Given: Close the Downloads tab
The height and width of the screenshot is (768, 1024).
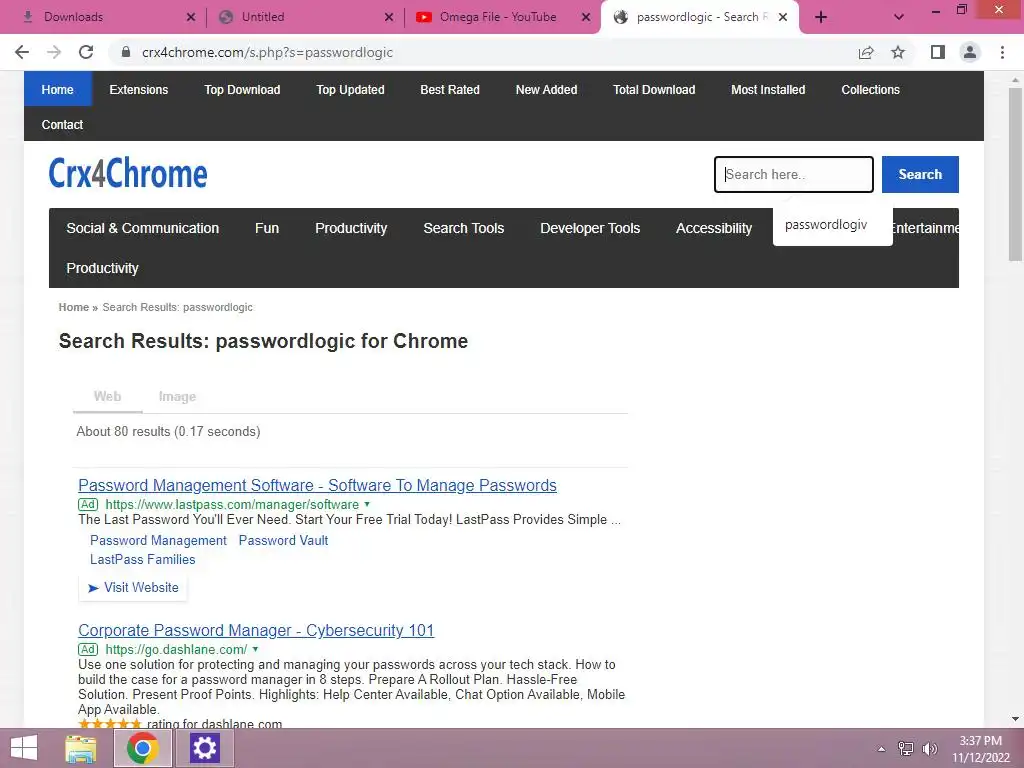Looking at the screenshot, I should coord(191,17).
